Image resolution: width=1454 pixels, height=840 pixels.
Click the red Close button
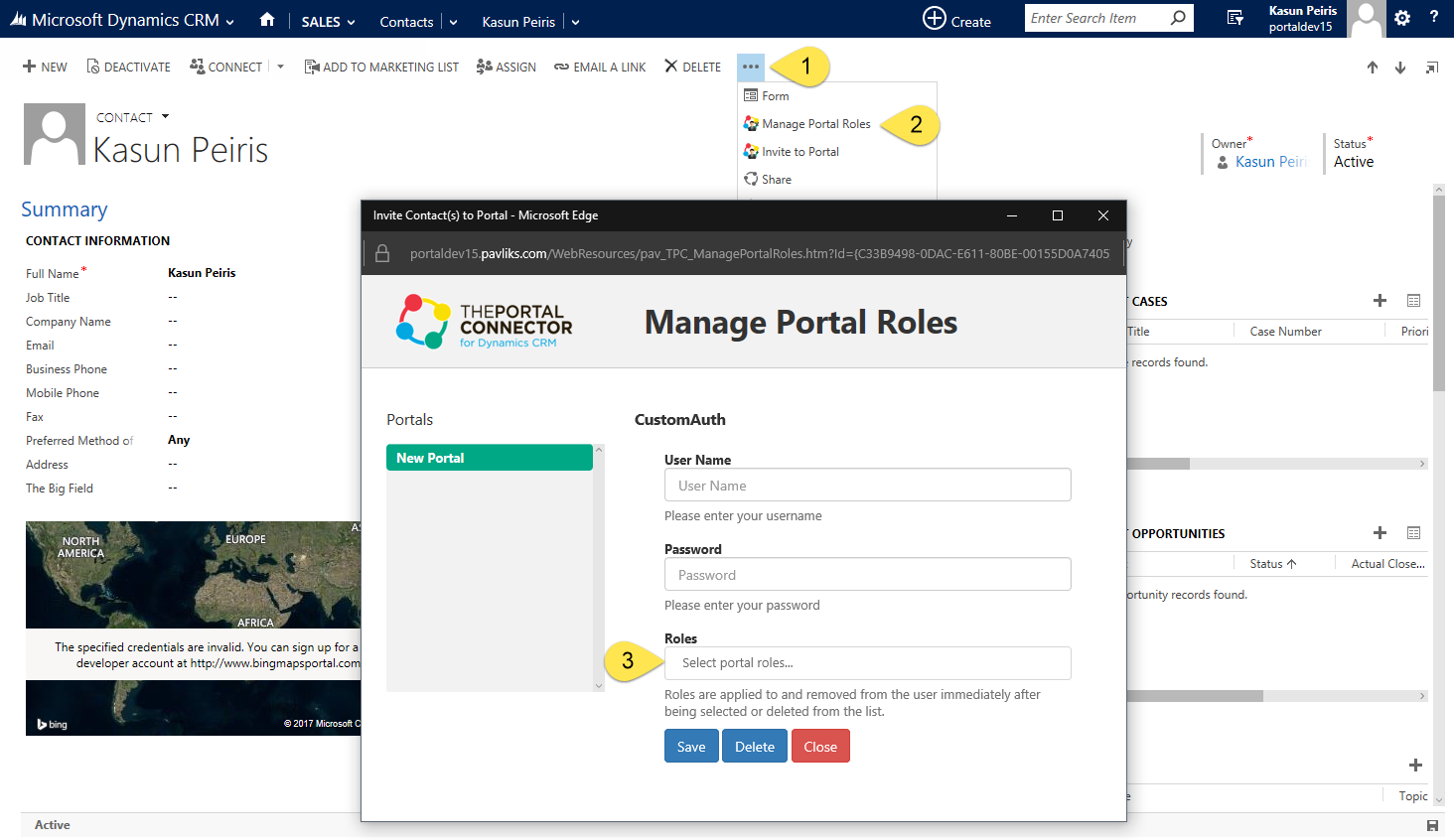coord(820,747)
